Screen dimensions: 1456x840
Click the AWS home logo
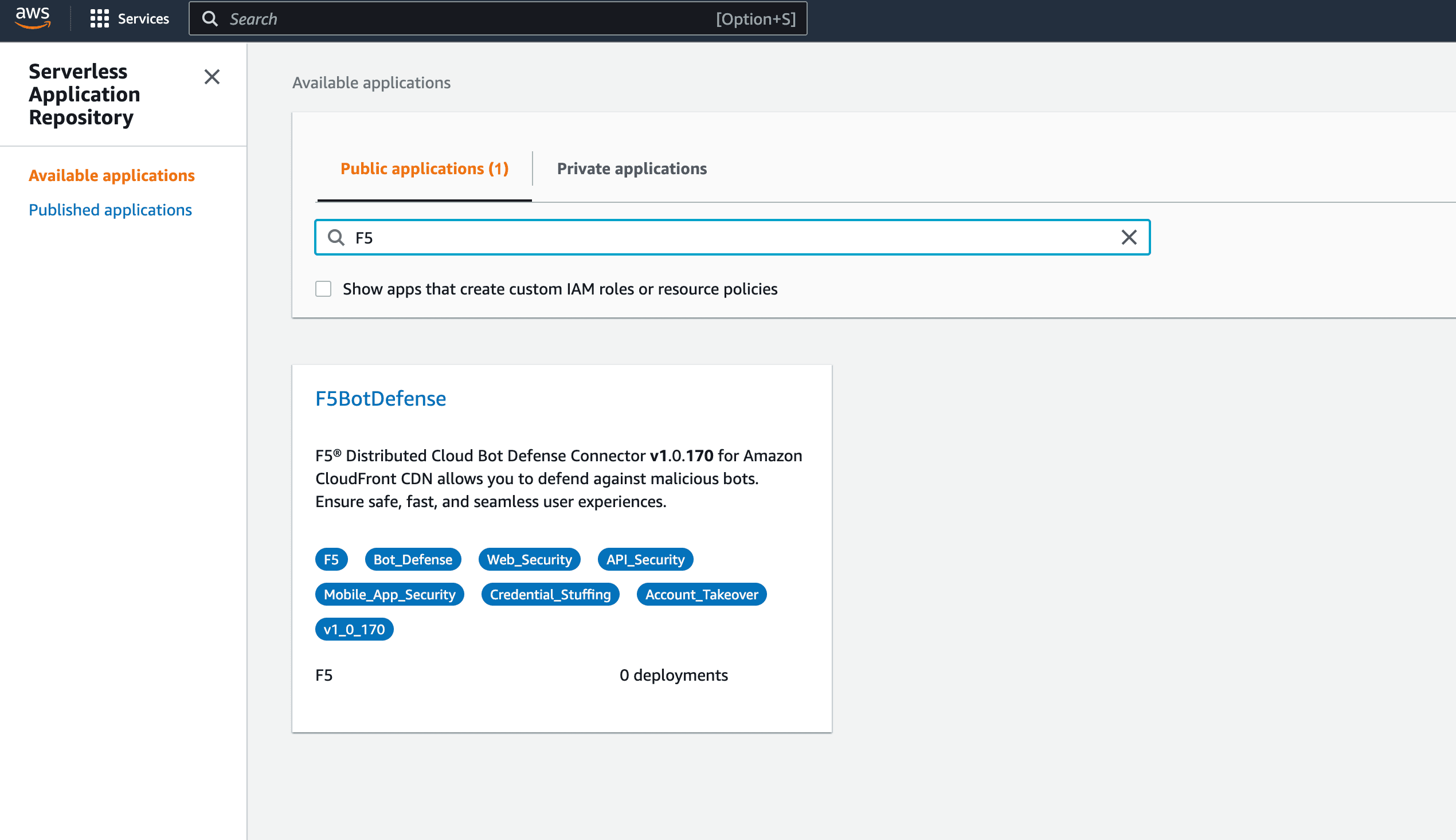pyautogui.click(x=33, y=19)
